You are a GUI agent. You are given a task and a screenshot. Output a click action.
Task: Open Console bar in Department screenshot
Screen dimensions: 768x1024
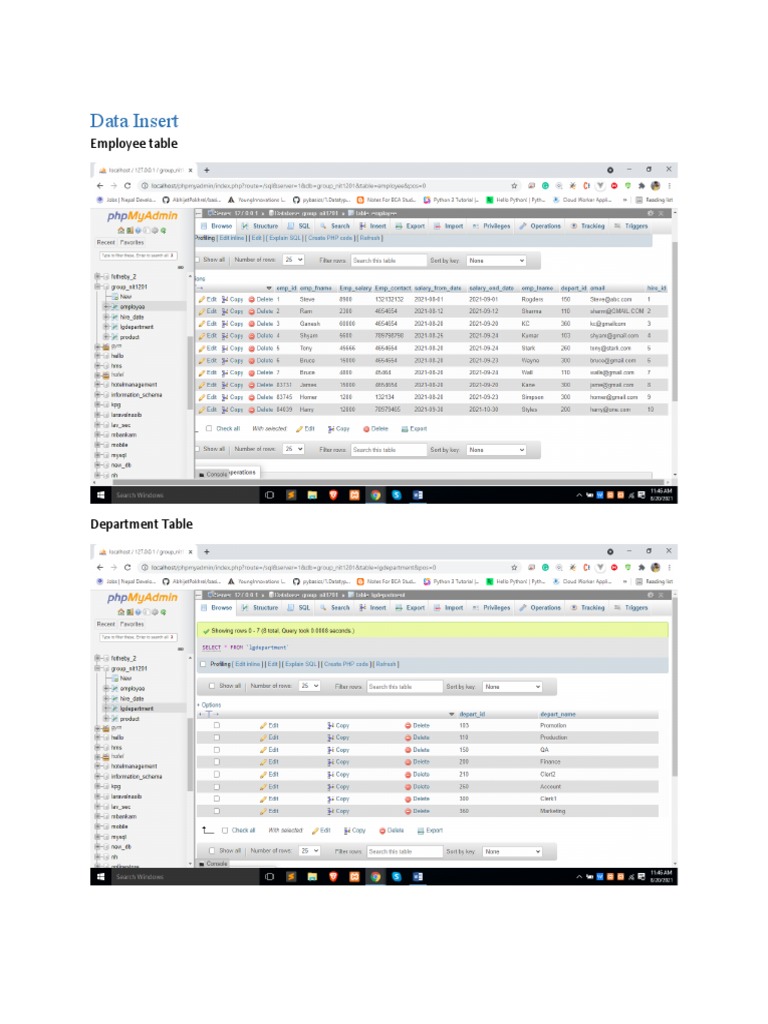(x=213, y=863)
